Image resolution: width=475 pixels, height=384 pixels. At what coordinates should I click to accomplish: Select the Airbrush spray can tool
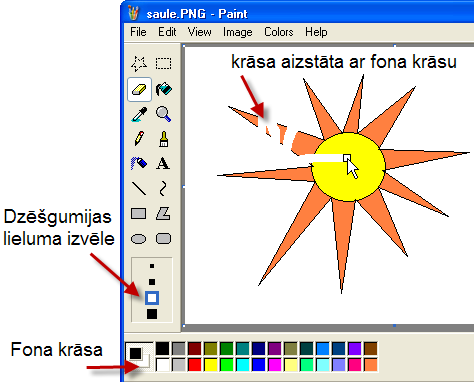[x=139, y=163]
